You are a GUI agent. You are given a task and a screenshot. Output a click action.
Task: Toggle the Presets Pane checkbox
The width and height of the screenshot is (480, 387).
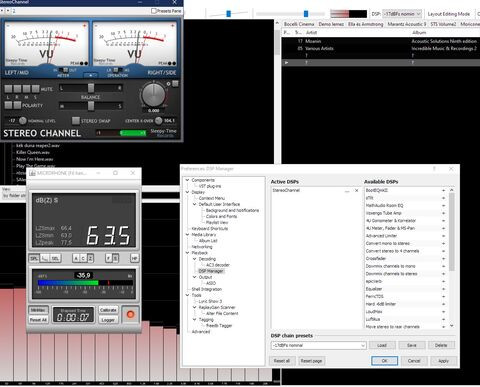(154, 11)
